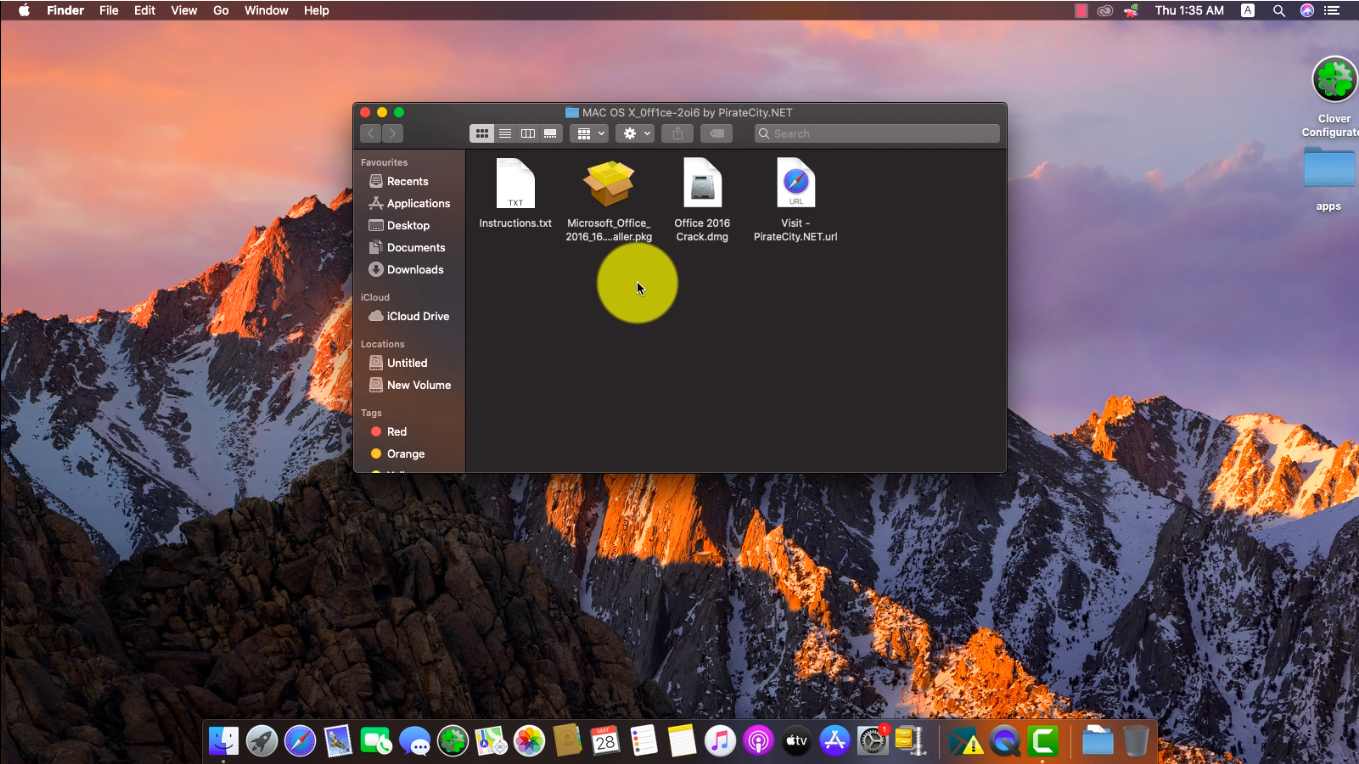Screen dimensions: 1359x764
Task: Open Messages from the Dock
Action: point(415,741)
